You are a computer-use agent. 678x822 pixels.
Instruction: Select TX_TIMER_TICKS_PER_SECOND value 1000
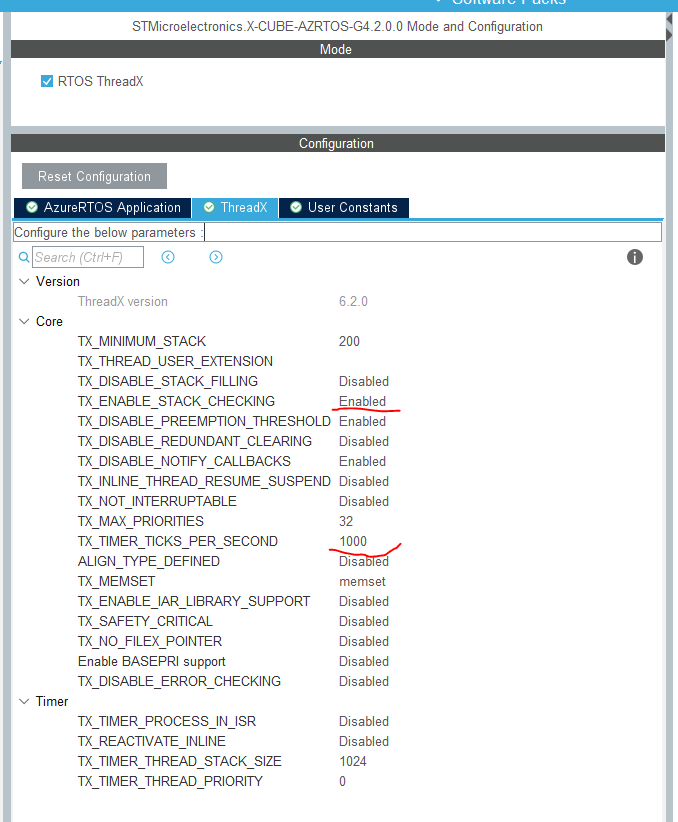(x=353, y=541)
